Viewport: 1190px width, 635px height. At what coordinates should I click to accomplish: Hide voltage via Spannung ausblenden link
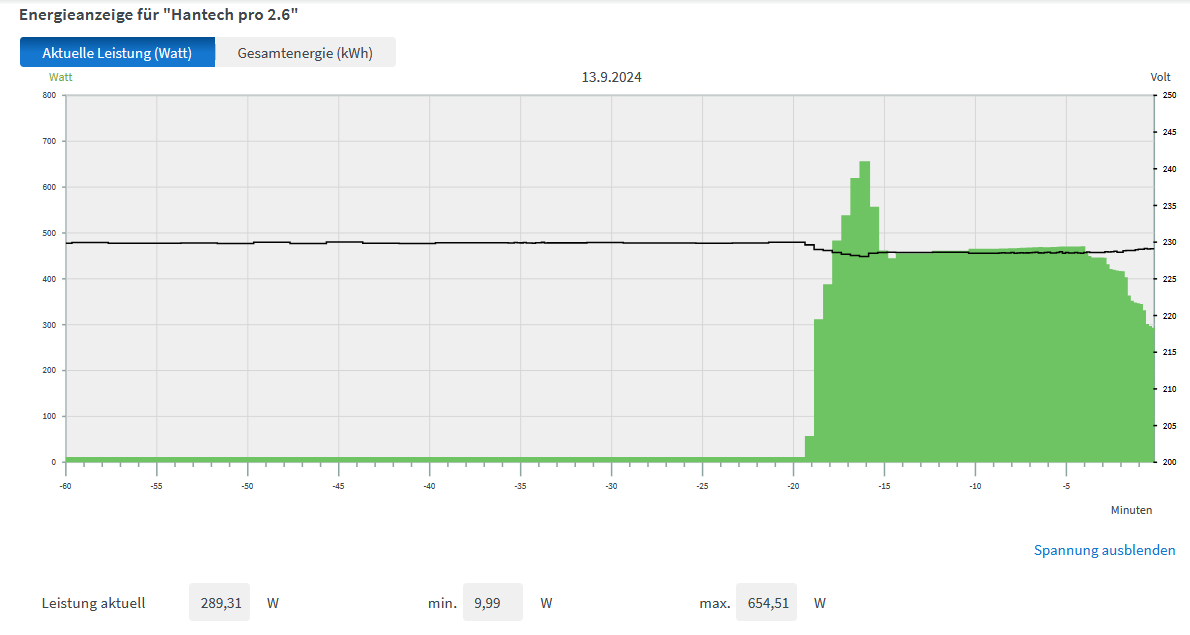point(1104,550)
